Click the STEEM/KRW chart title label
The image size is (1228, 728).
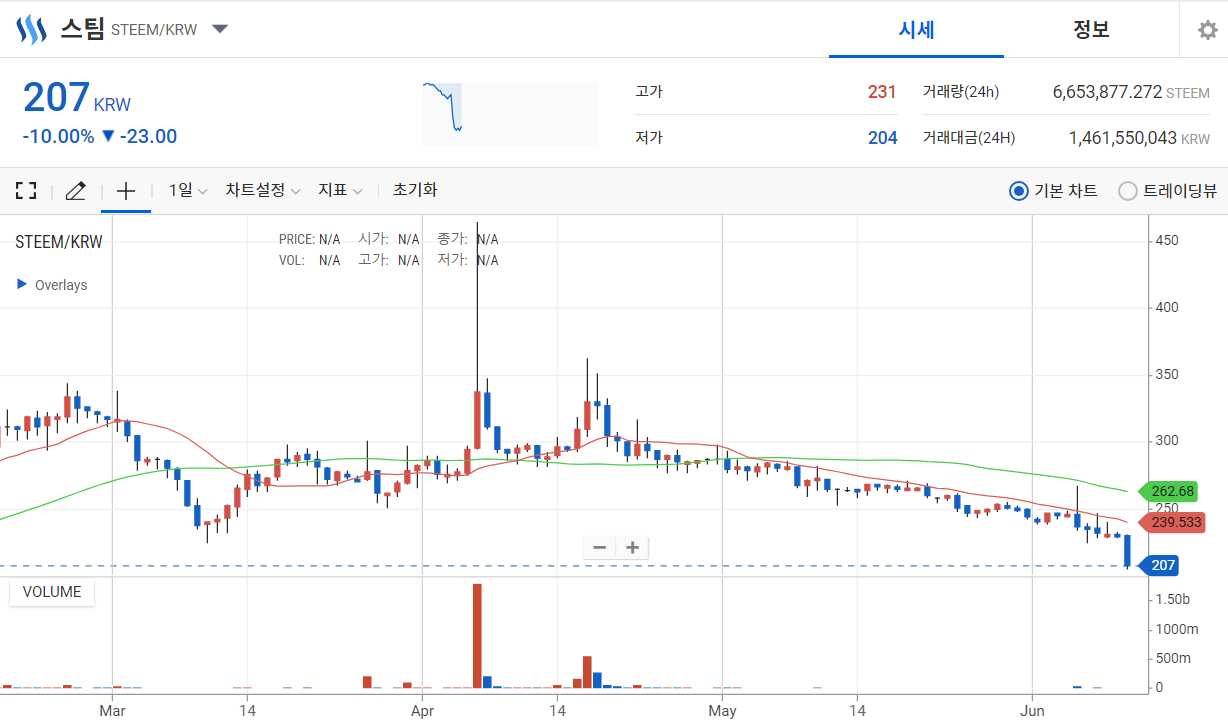click(x=59, y=241)
